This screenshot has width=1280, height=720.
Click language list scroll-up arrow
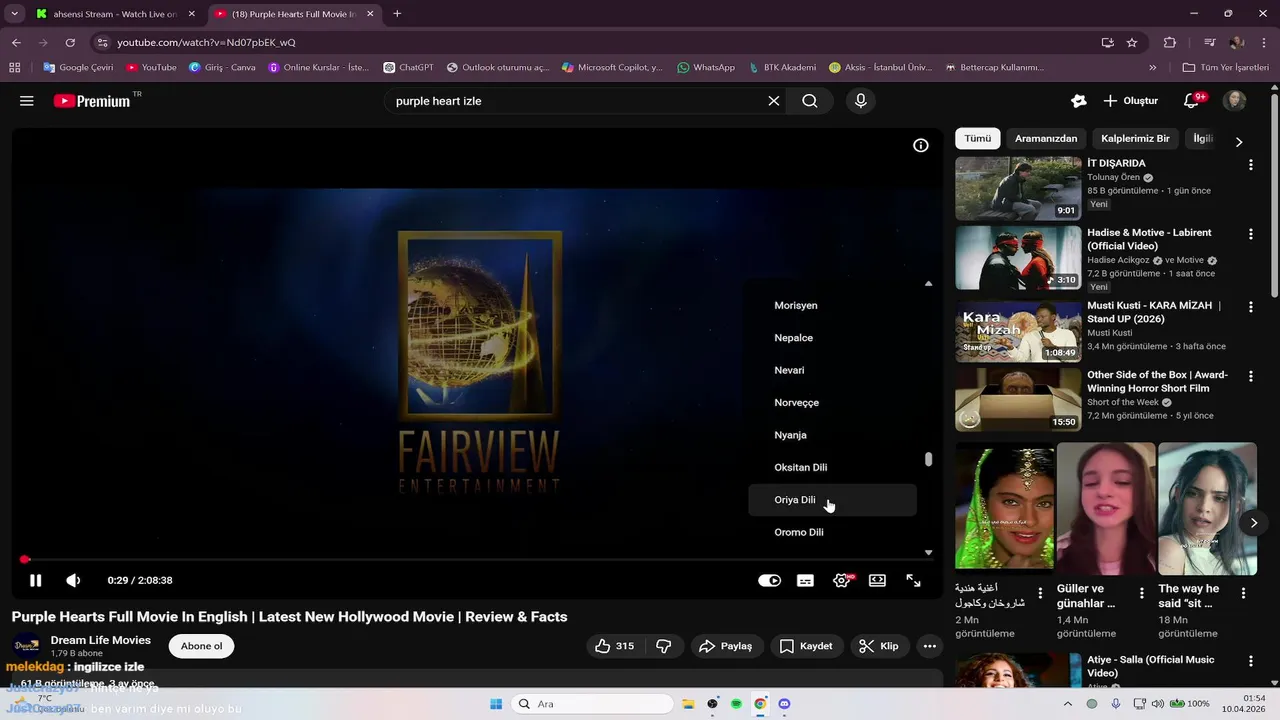tap(928, 284)
